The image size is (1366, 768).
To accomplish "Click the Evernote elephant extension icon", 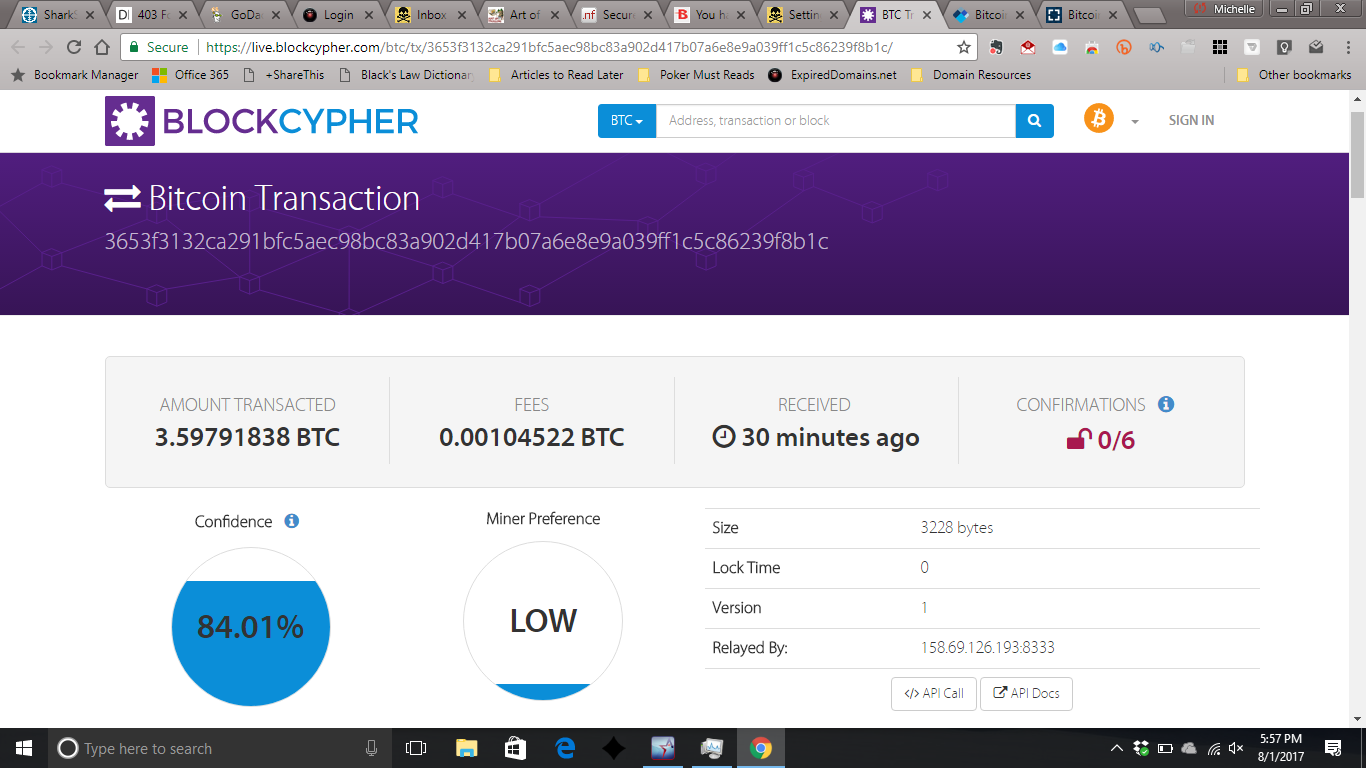I will (996, 47).
